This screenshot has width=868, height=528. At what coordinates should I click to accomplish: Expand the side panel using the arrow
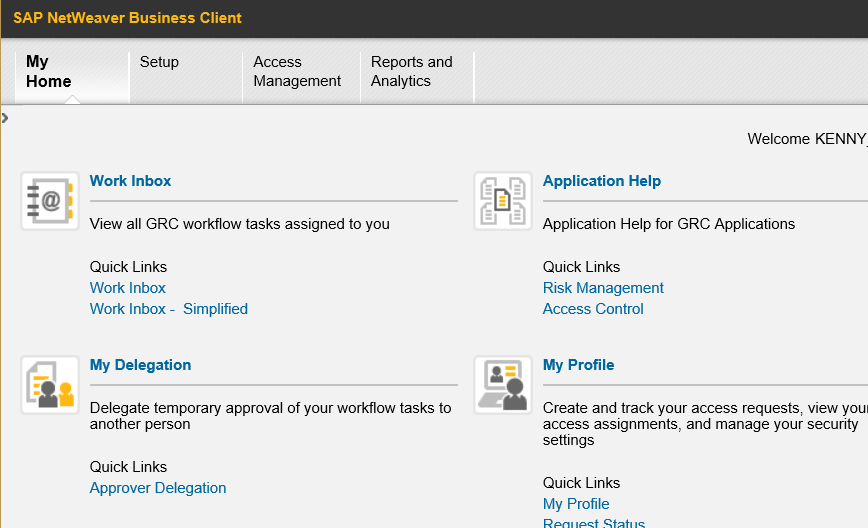pyautogui.click(x=5, y=118)
